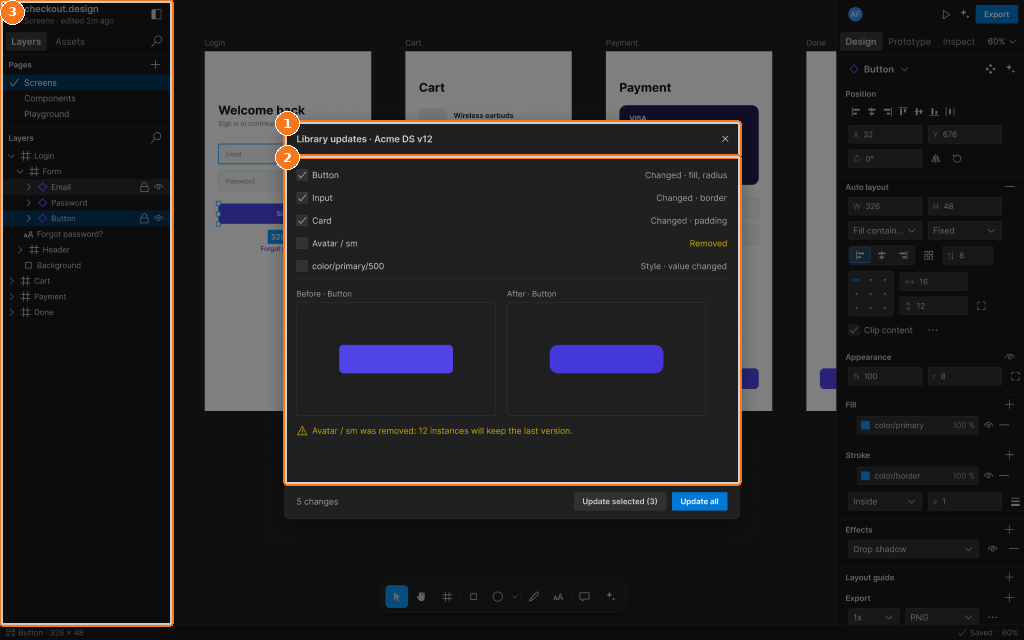Open the Inspect tab
1024x640 pixels.
point(958,41)
